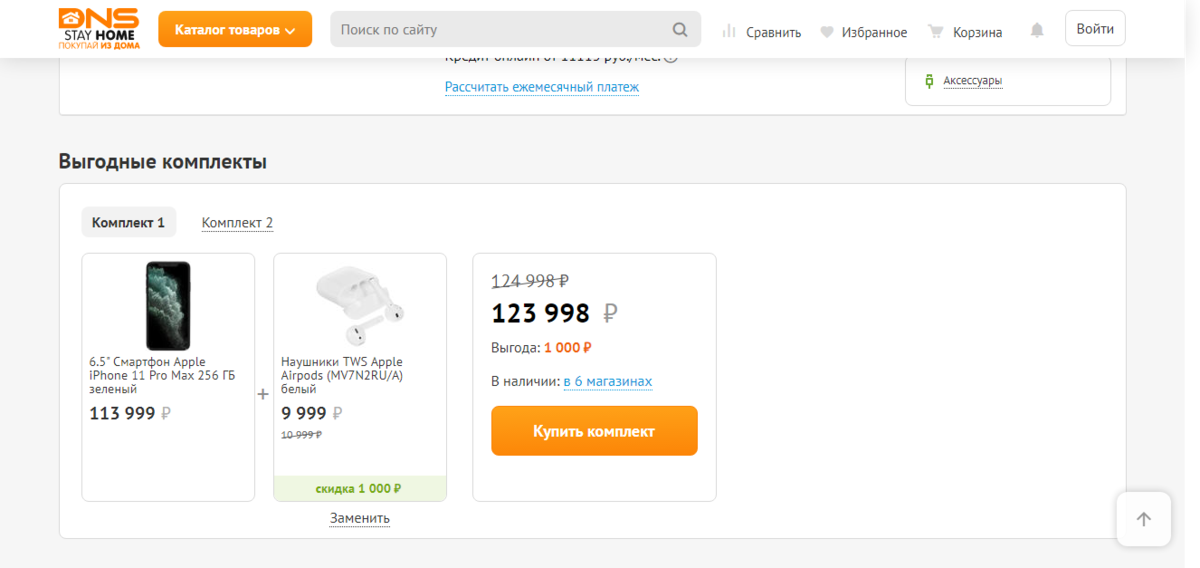
Task: Open the shopping cart icon
Action: 936,31
